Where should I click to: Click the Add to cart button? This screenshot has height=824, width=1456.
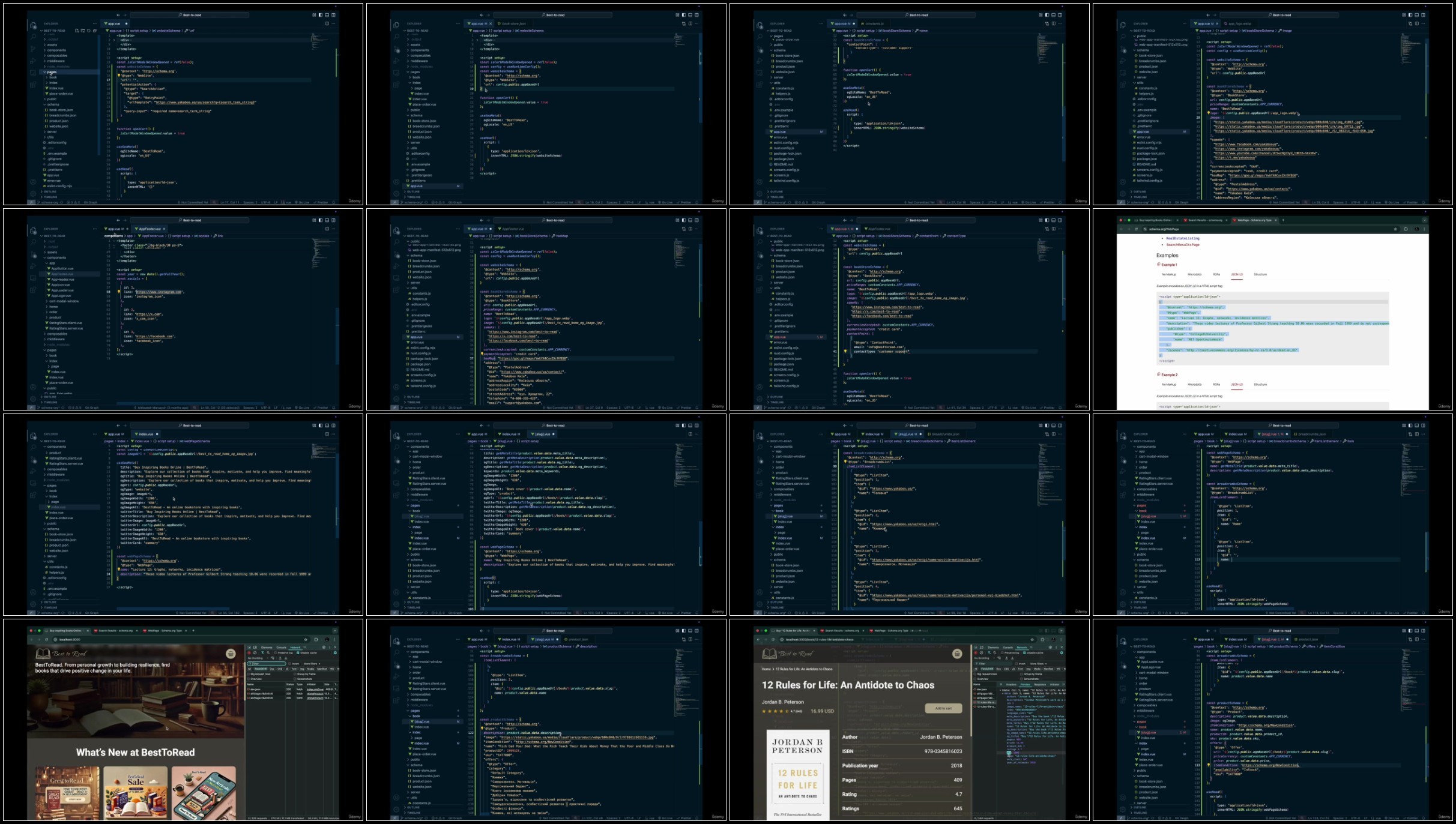click(x=943, y=708)
